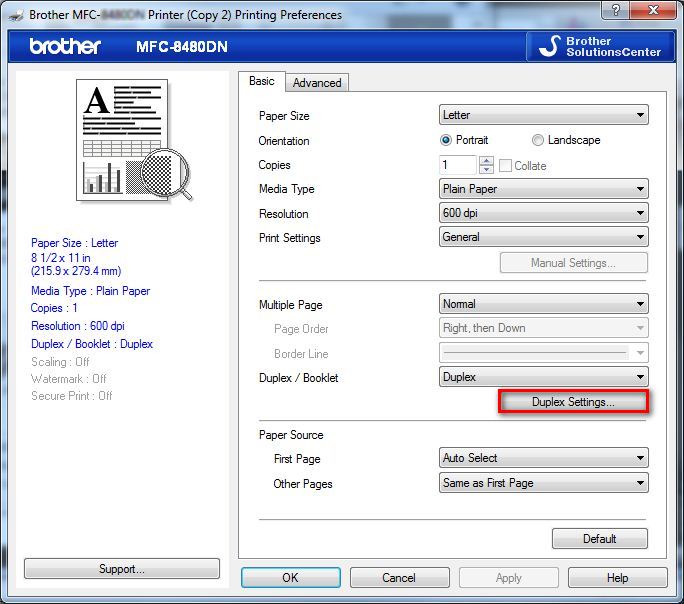Increase copies with the up arrow
The image size is (684, 604).
click(486, 161)
